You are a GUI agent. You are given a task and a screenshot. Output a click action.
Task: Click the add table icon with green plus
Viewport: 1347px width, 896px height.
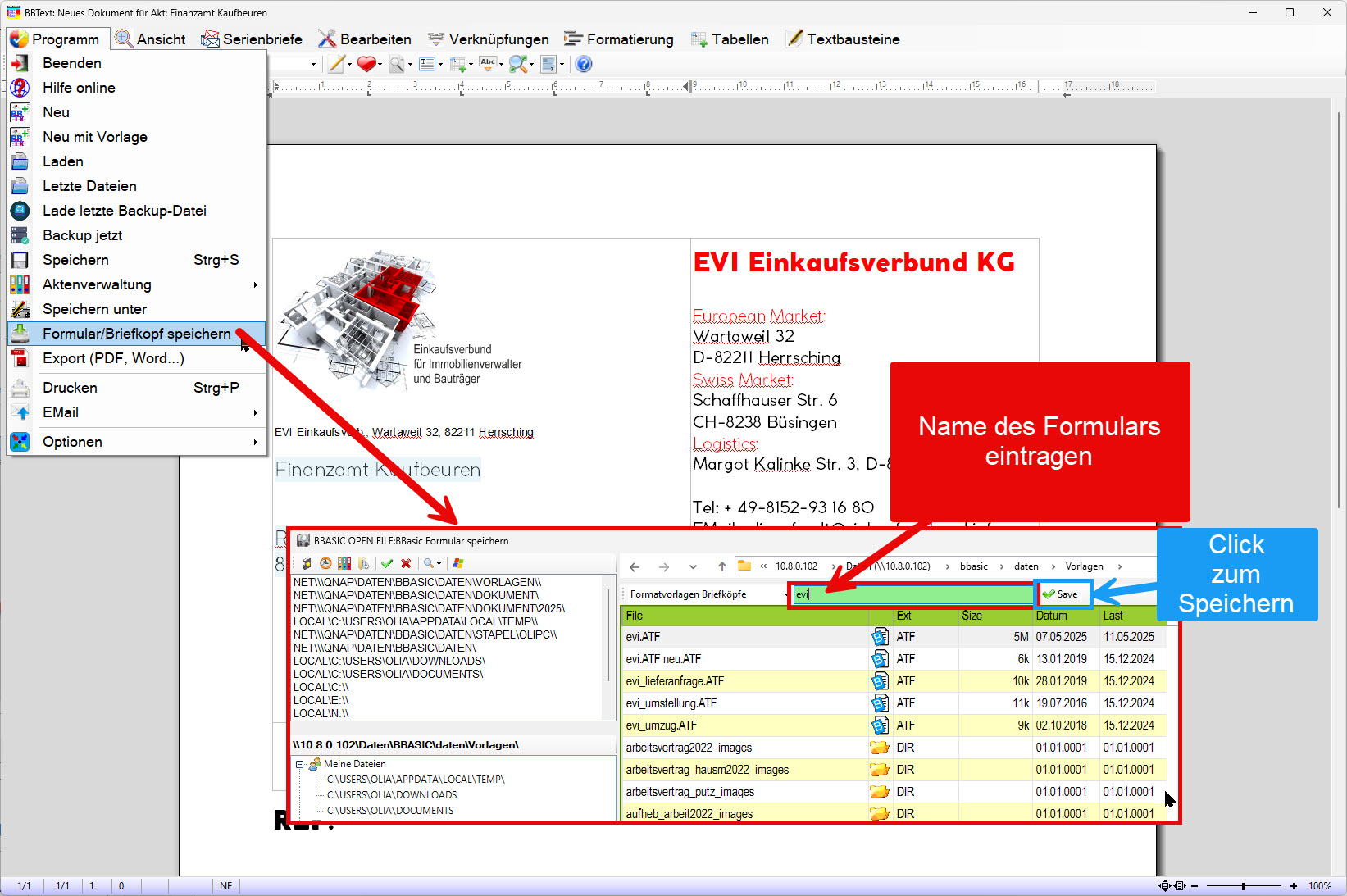(x=457, y=64)
